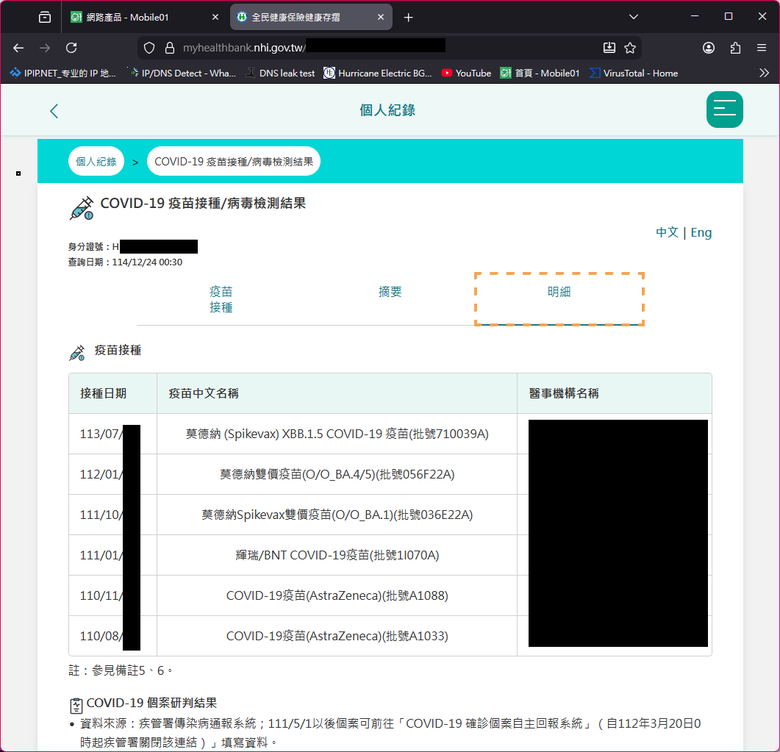The image size is (780, 752).
Task: Open the Firefox account profile icon
Action: coord(709,48)
